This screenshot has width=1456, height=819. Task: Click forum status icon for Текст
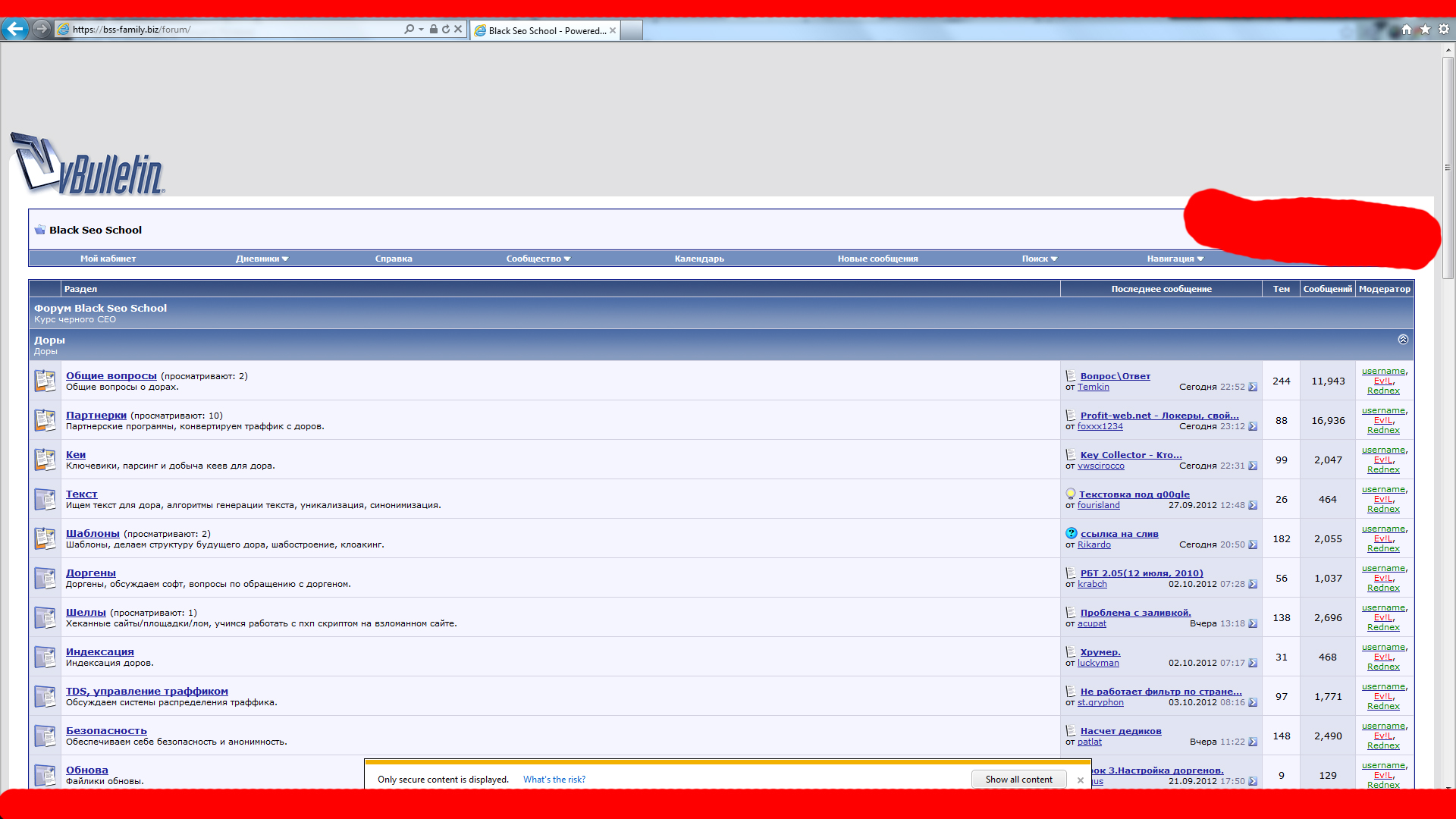45,499
